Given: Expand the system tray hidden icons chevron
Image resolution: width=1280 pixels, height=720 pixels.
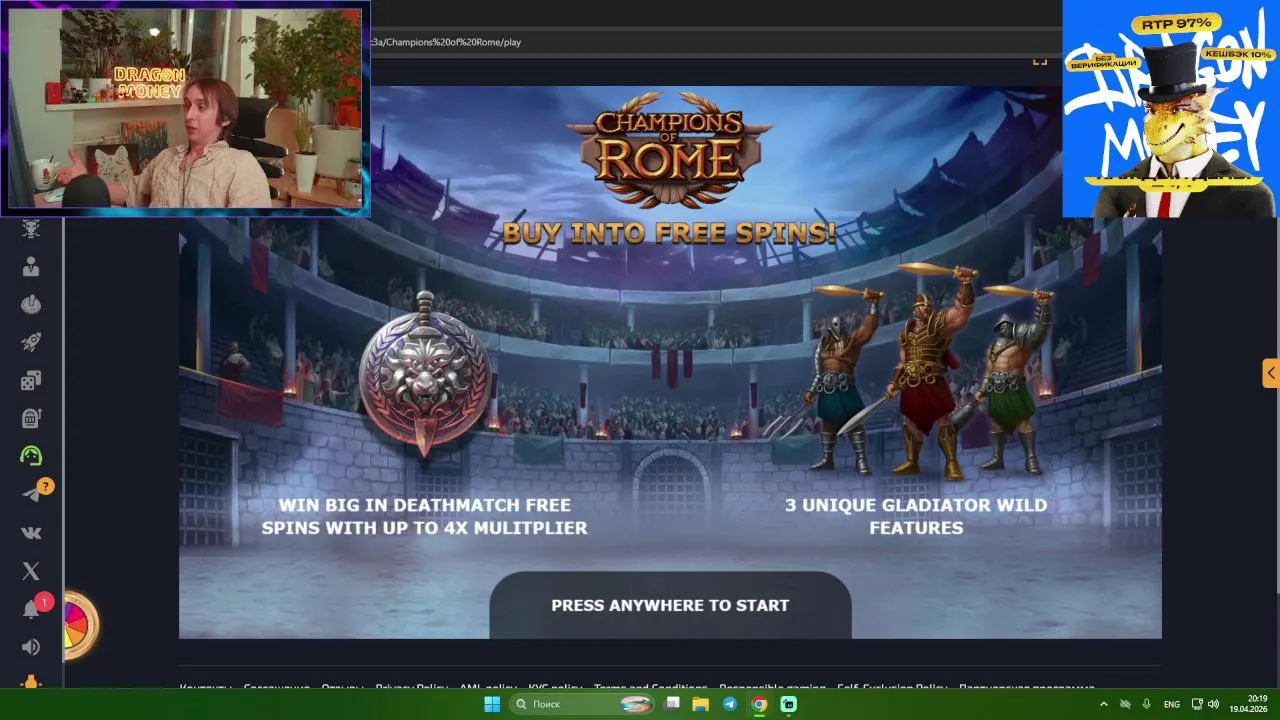Looking at the screenshot, I should [1104, 704].
